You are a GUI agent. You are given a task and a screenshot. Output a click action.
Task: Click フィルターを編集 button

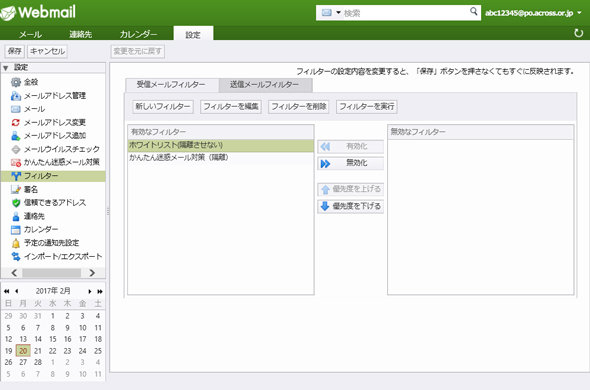[x=231, y=107]
